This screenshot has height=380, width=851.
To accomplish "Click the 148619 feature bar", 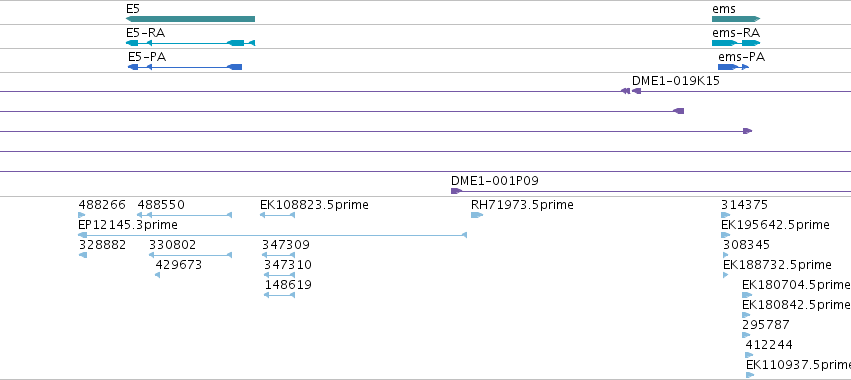I will tap(280, 295).
